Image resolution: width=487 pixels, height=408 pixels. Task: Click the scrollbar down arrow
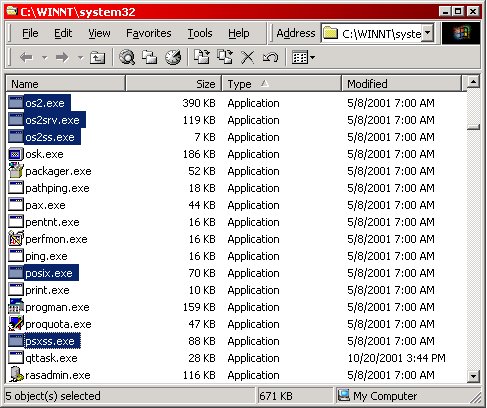[x=473, y=376]
